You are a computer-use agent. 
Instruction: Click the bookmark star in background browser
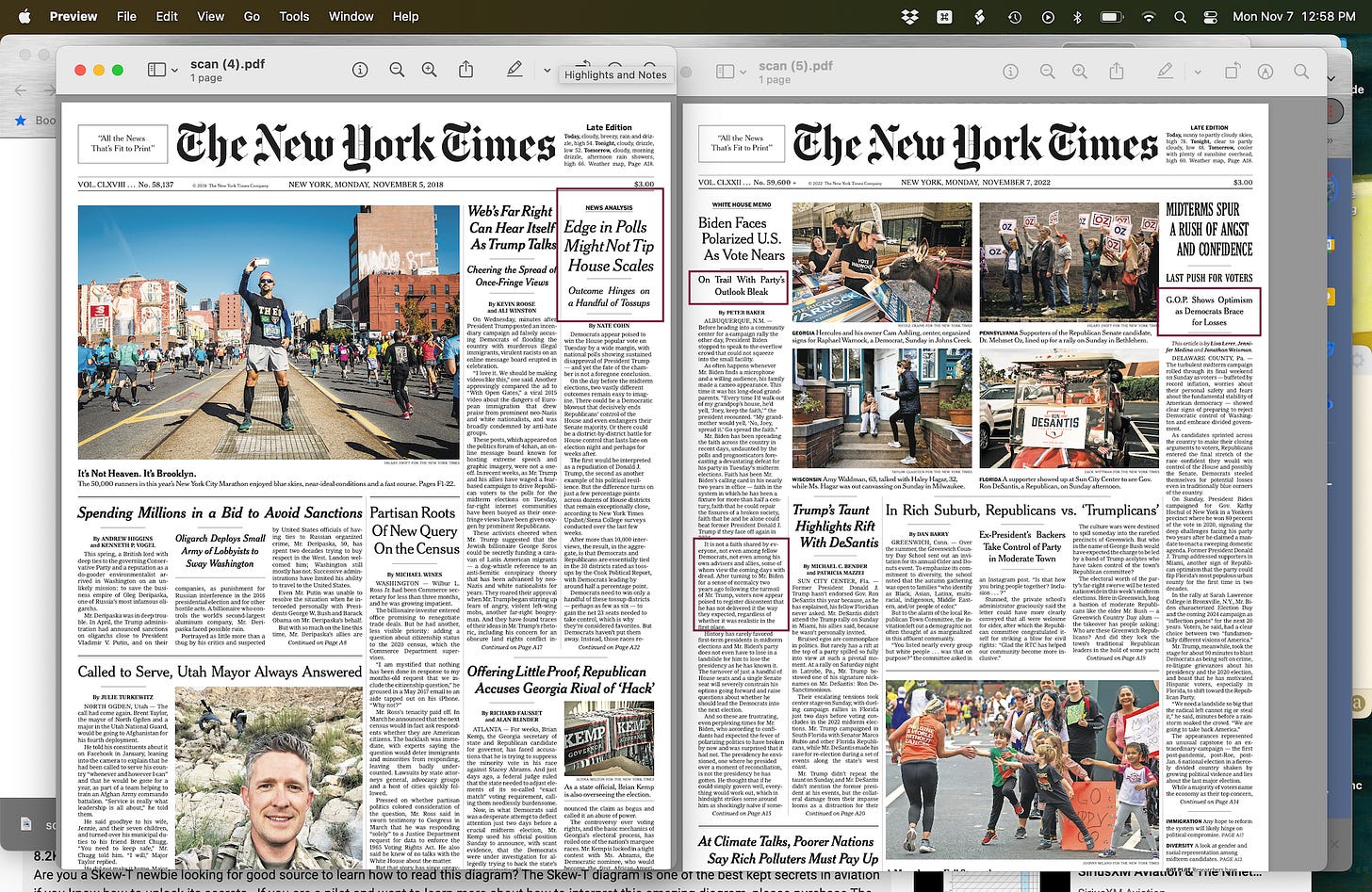pyautogui.click(x=21, y=120)
